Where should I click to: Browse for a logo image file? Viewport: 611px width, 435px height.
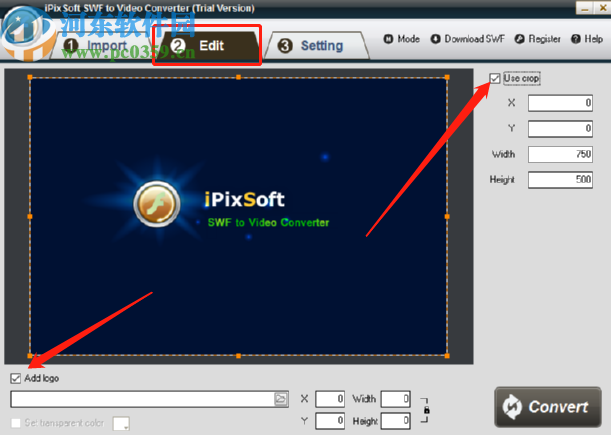click(x=281, y=399)
